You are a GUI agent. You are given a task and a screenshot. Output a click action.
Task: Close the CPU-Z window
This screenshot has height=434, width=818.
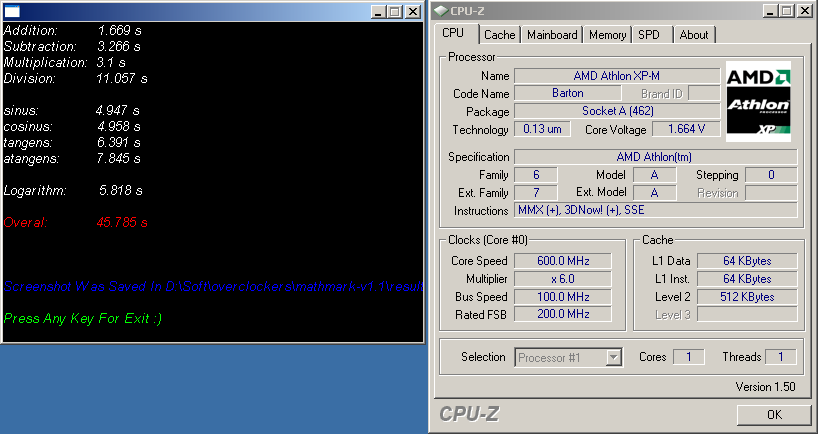click(804, 11)
